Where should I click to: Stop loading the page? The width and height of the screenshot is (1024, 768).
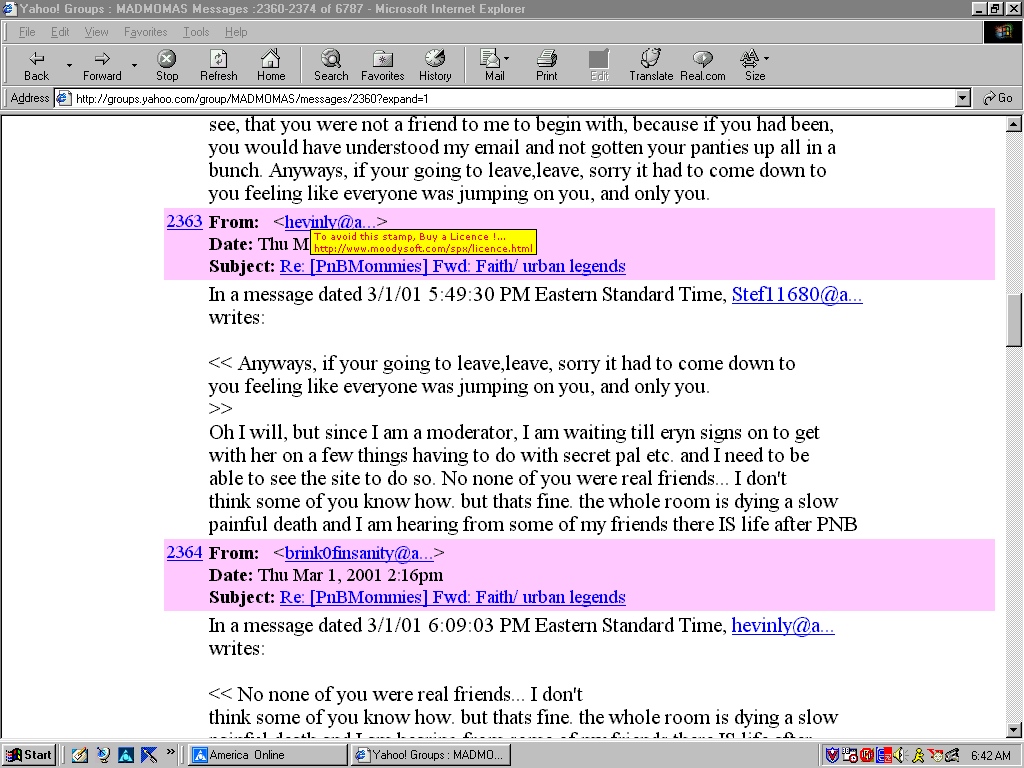(167, 65)
